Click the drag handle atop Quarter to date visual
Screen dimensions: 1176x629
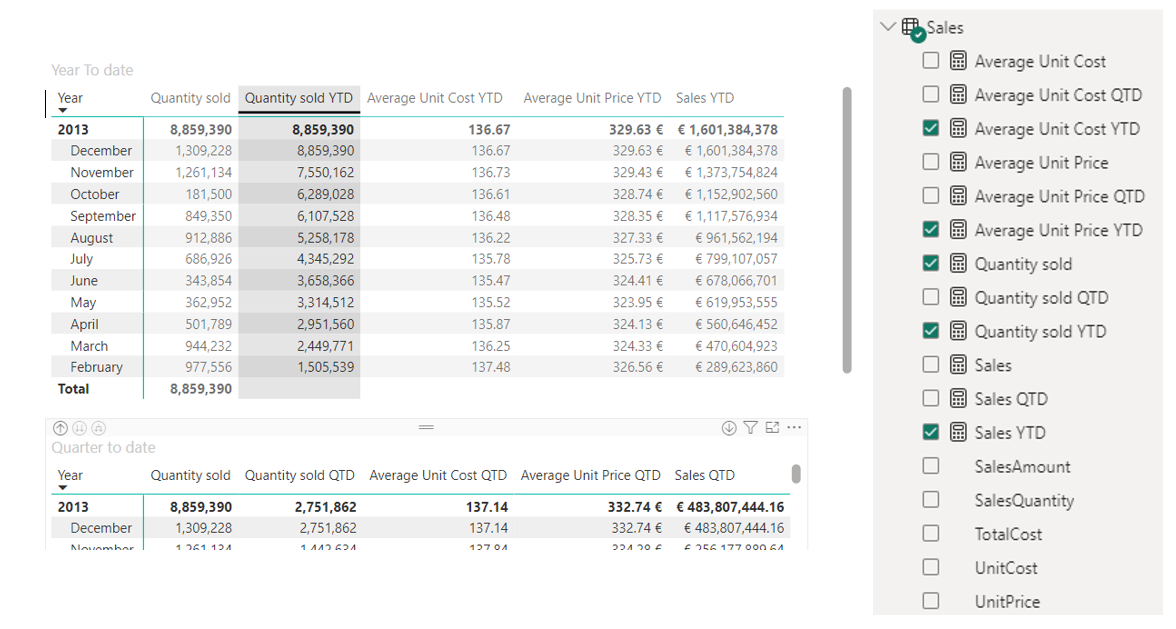click(426, 428)
